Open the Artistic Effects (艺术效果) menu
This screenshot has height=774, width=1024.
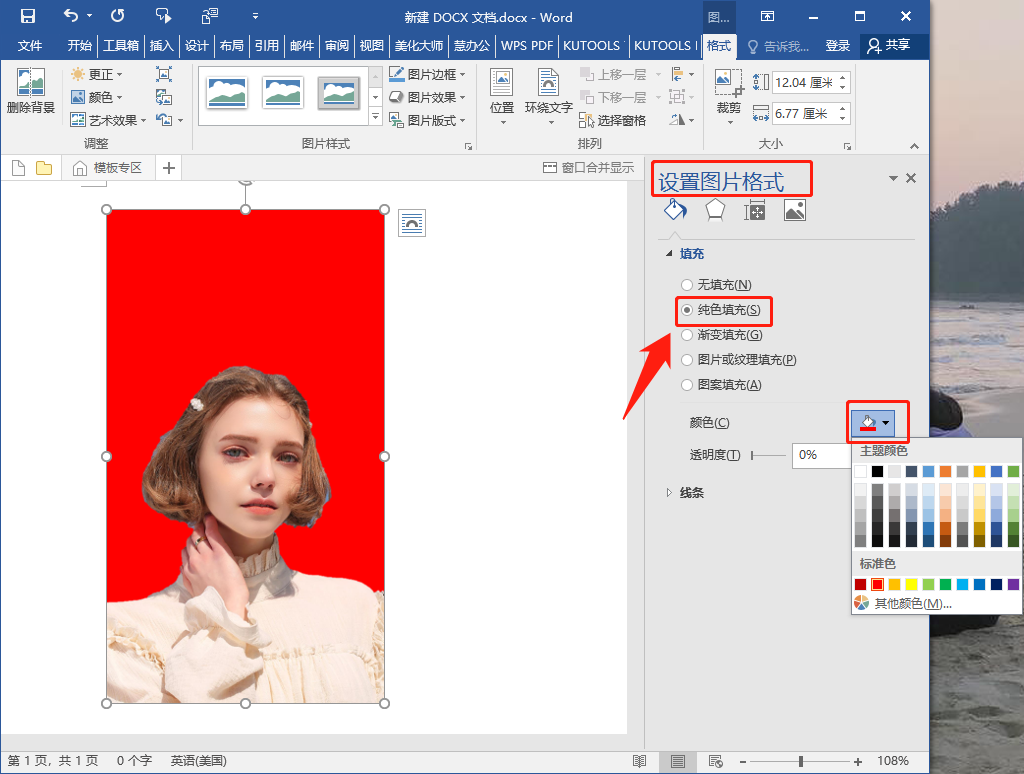(108, 120)
